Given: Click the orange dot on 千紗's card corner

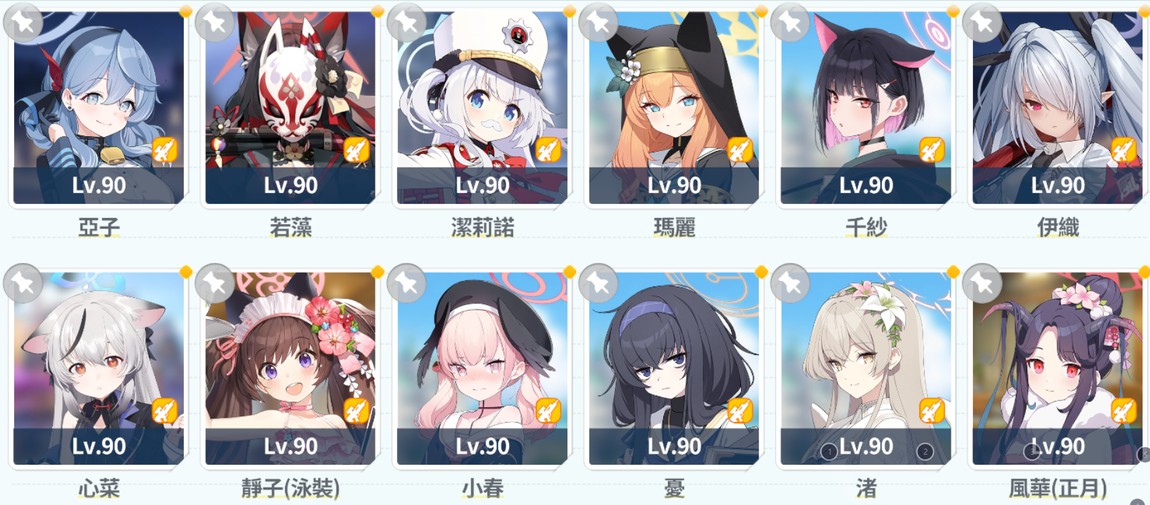Looking at the screenshot, I should (x=953, y=11).
